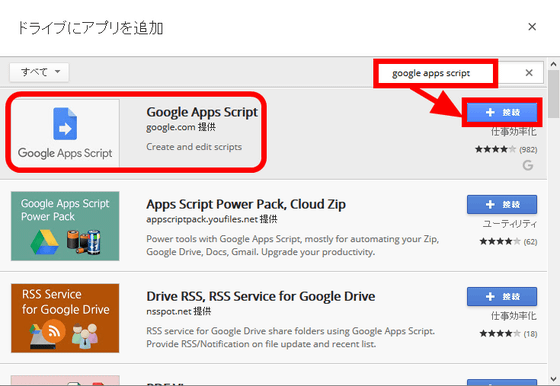Clear the search field with X
The width and height of the screenshot is (560, 386).
(529, 73)
